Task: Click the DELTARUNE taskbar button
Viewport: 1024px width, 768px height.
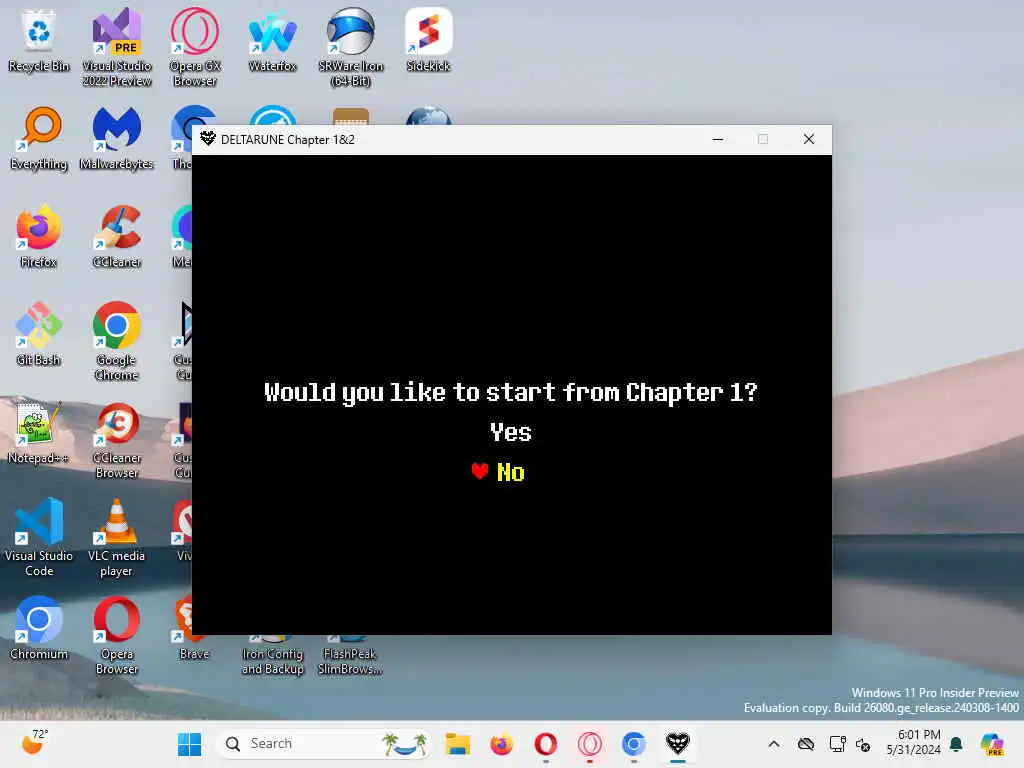Action: click(677, 744)
